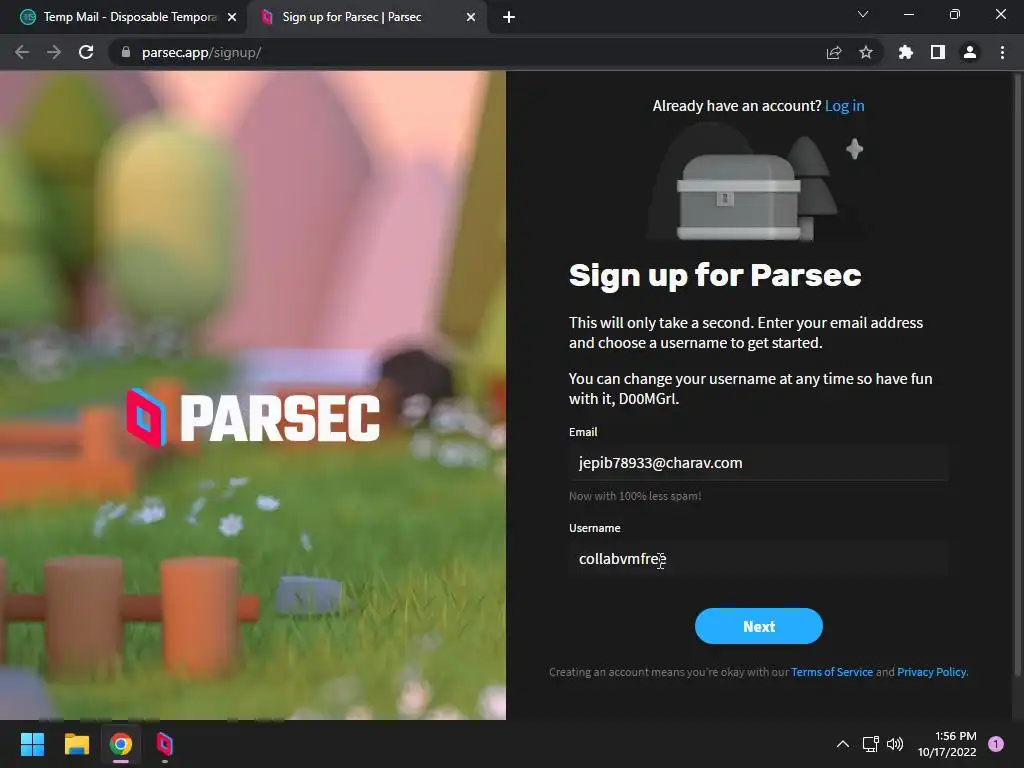
Task: Open the Terms of Service link
Action: (831, 672)
